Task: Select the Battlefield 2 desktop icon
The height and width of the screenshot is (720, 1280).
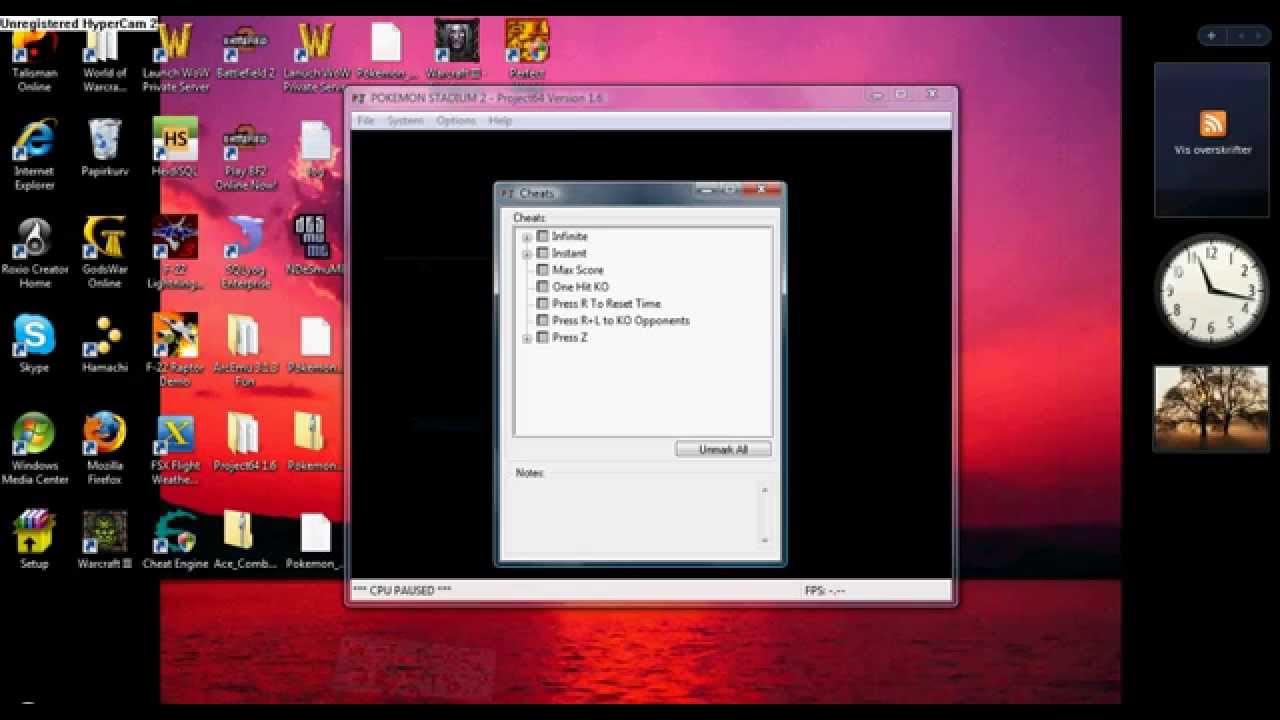Action: pos(245,52)
